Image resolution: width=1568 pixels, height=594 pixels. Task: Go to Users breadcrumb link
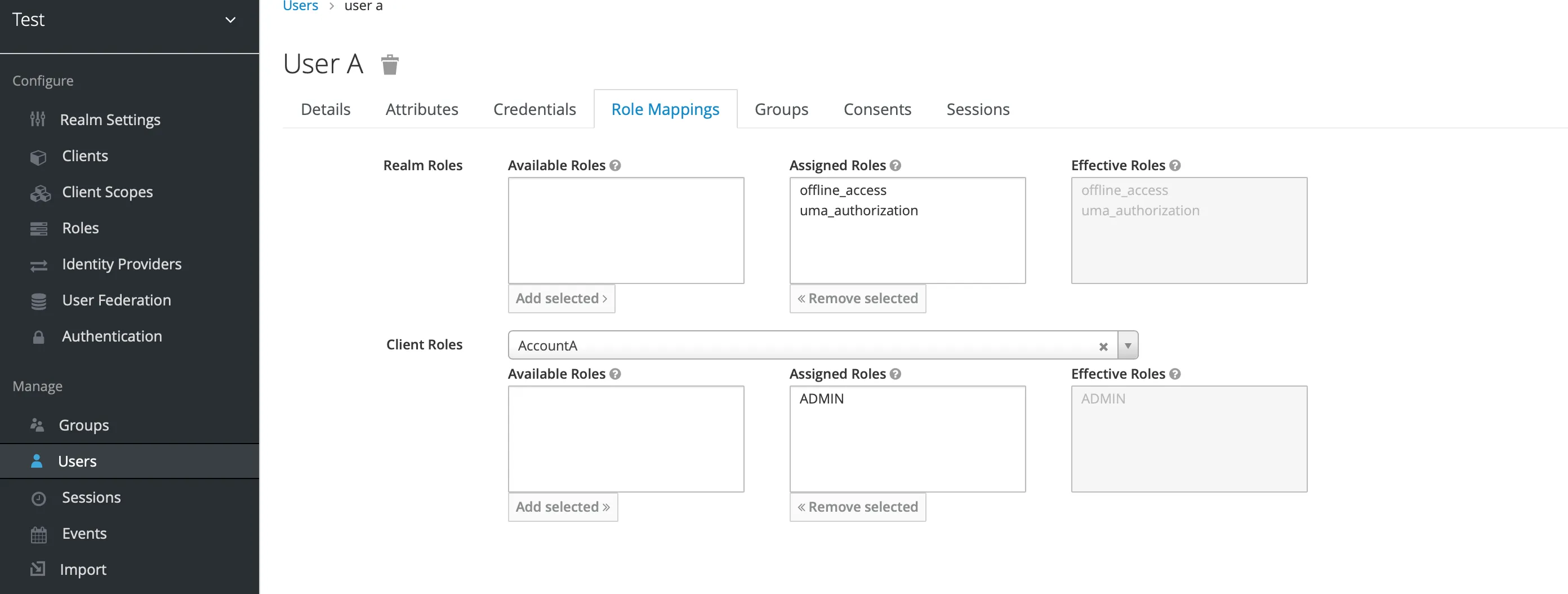300,6
